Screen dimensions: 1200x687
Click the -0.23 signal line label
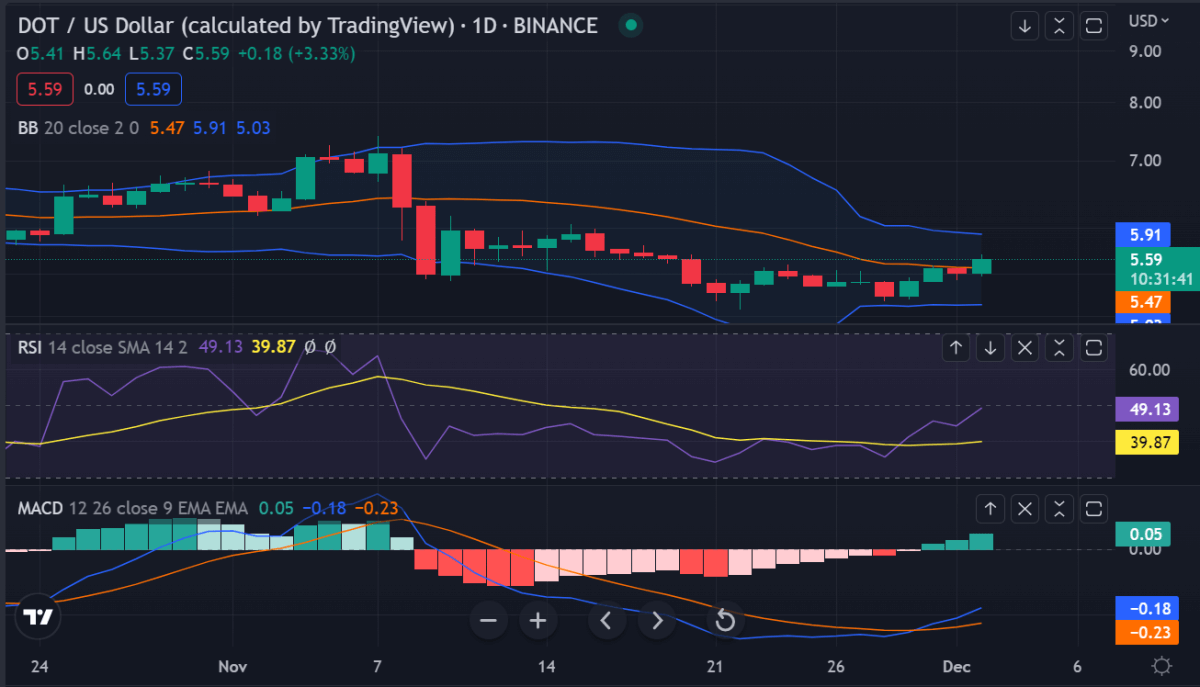point(1145,632)
